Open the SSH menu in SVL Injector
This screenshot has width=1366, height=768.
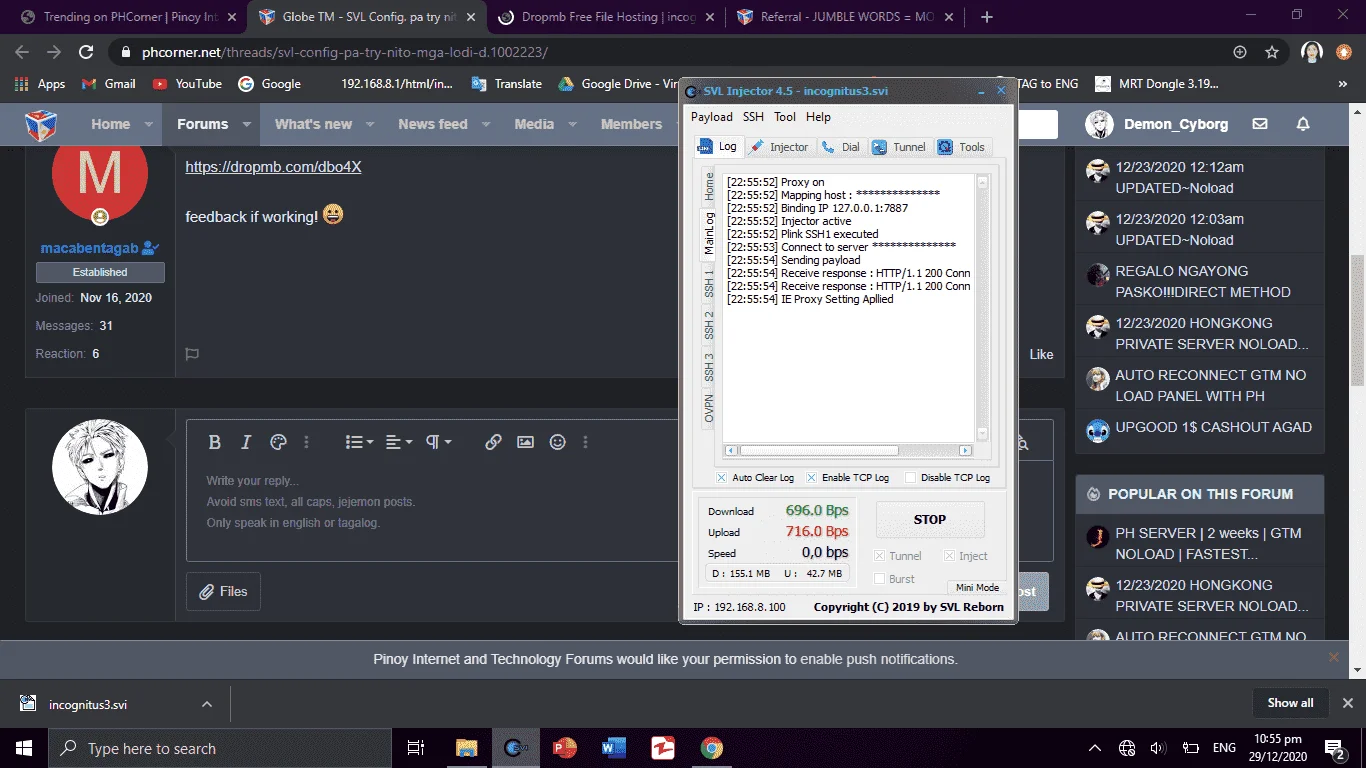click(x=753, y=117)
